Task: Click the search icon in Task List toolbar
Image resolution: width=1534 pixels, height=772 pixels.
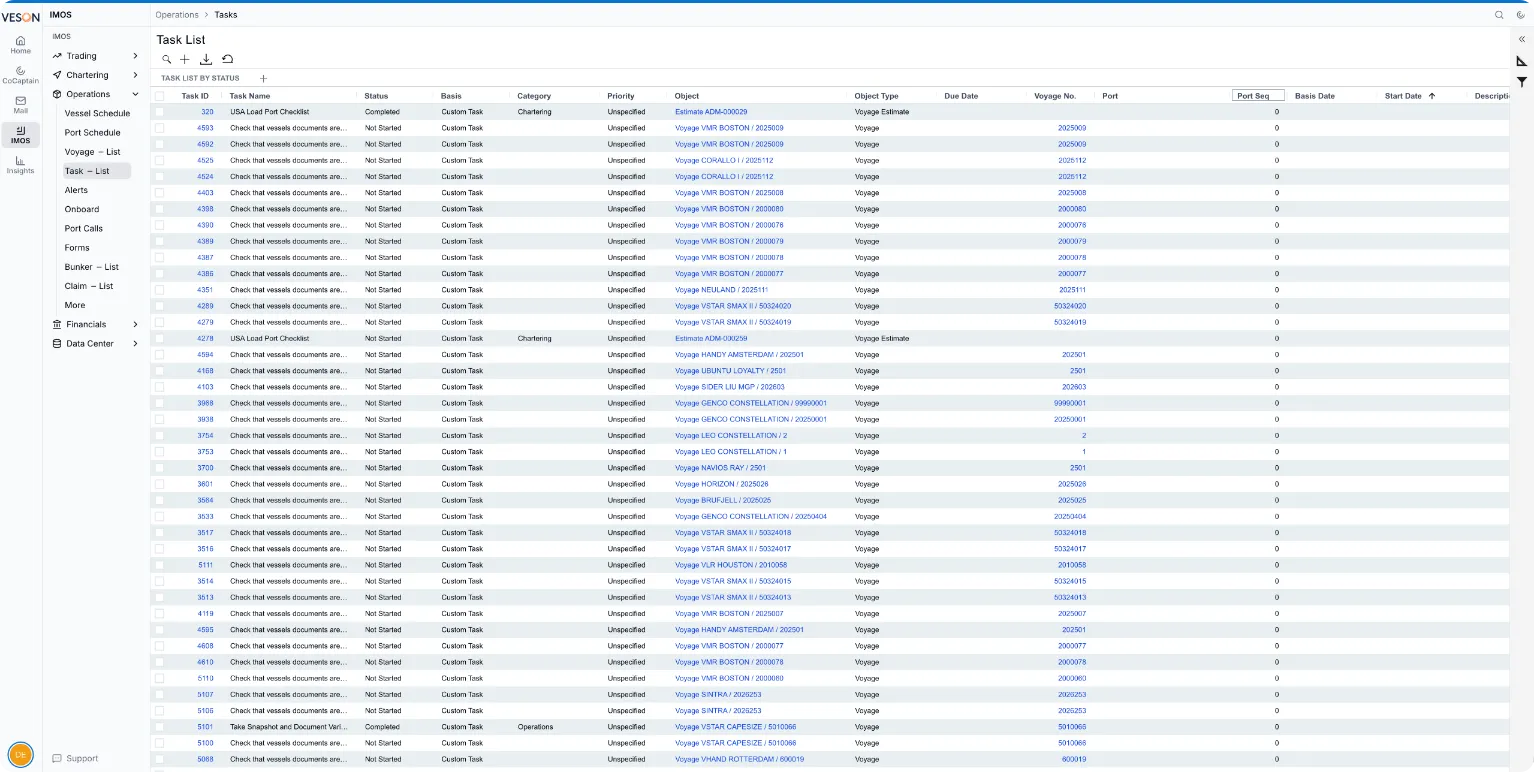Action: [x=166, y=60]
